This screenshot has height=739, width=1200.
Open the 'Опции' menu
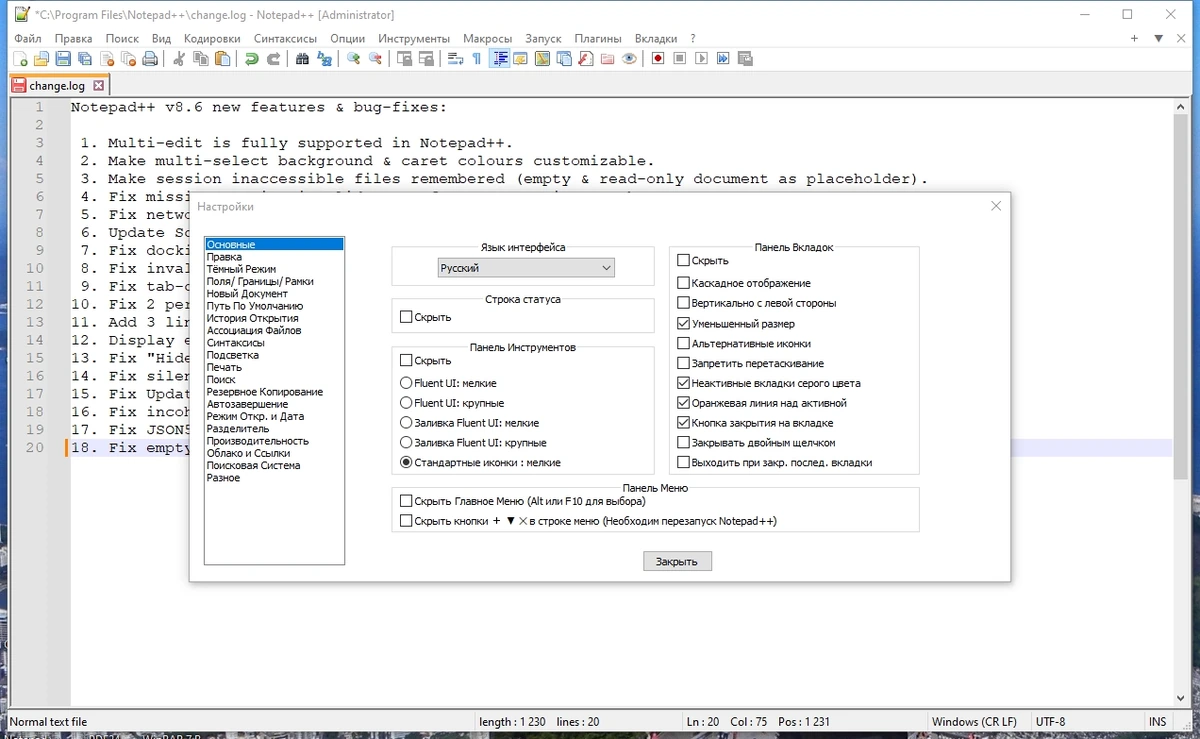(x=347, y=39)
